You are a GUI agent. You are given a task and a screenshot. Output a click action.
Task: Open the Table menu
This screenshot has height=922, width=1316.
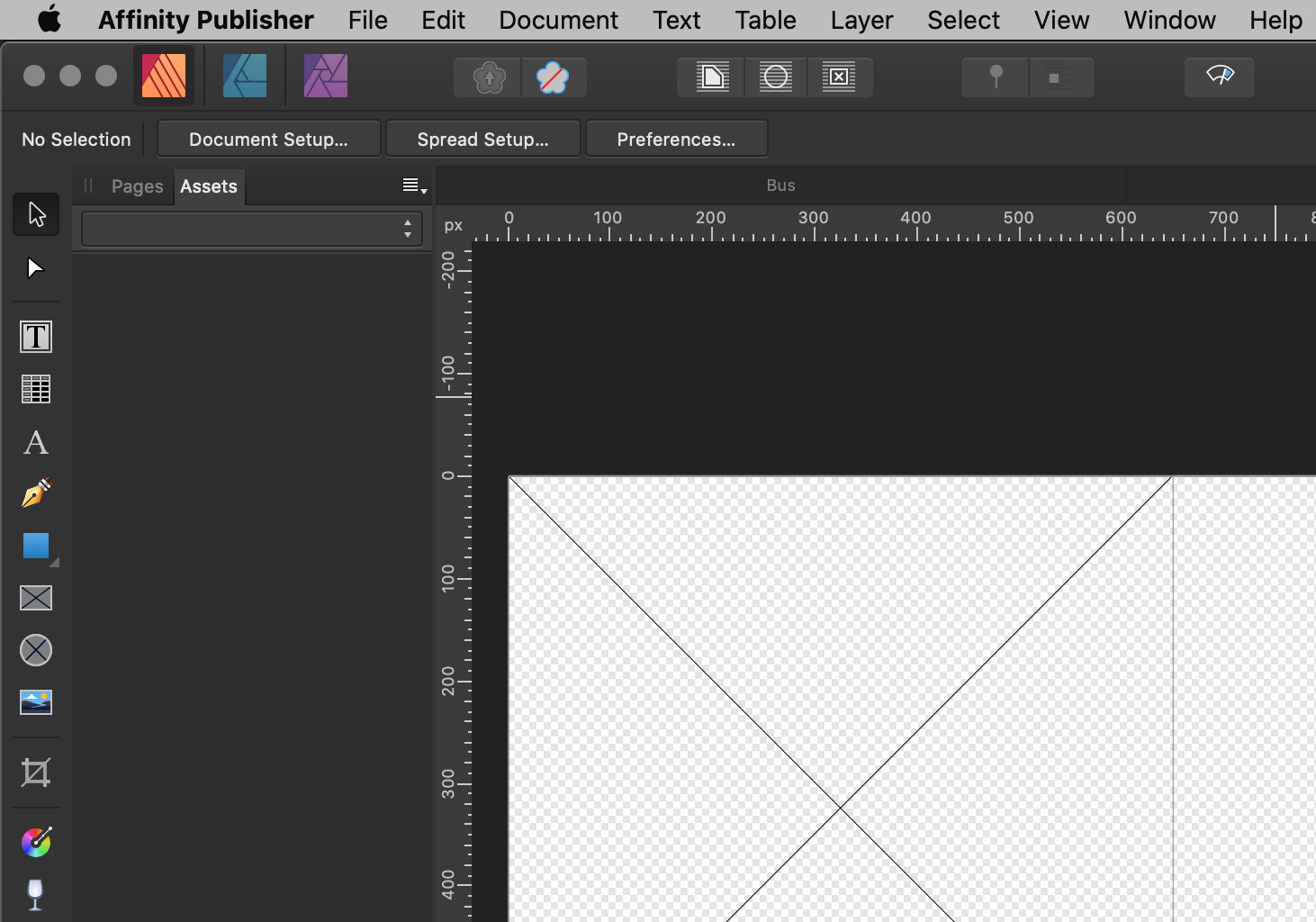coord(764,20)
